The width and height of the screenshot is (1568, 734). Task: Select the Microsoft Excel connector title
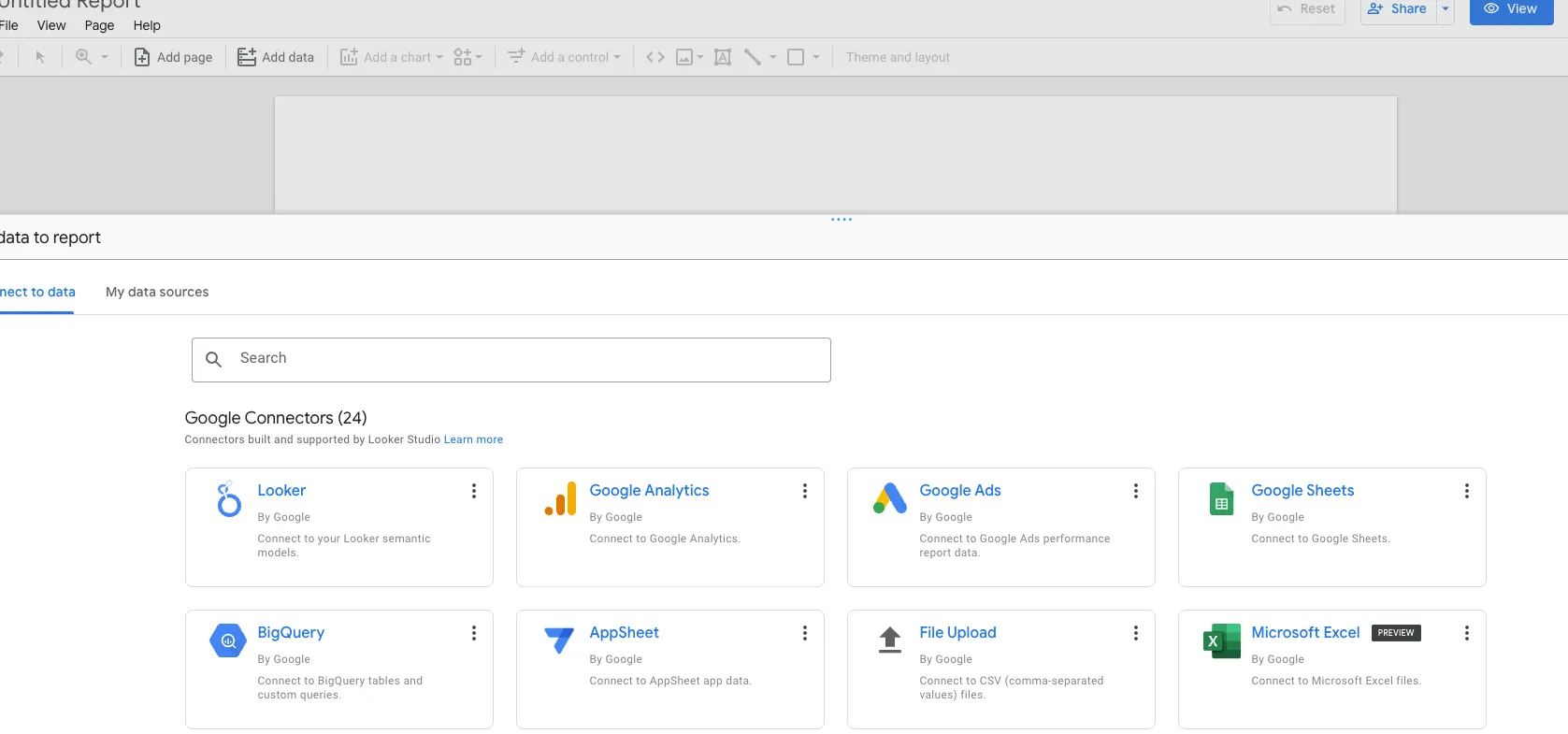point(1305,633)
